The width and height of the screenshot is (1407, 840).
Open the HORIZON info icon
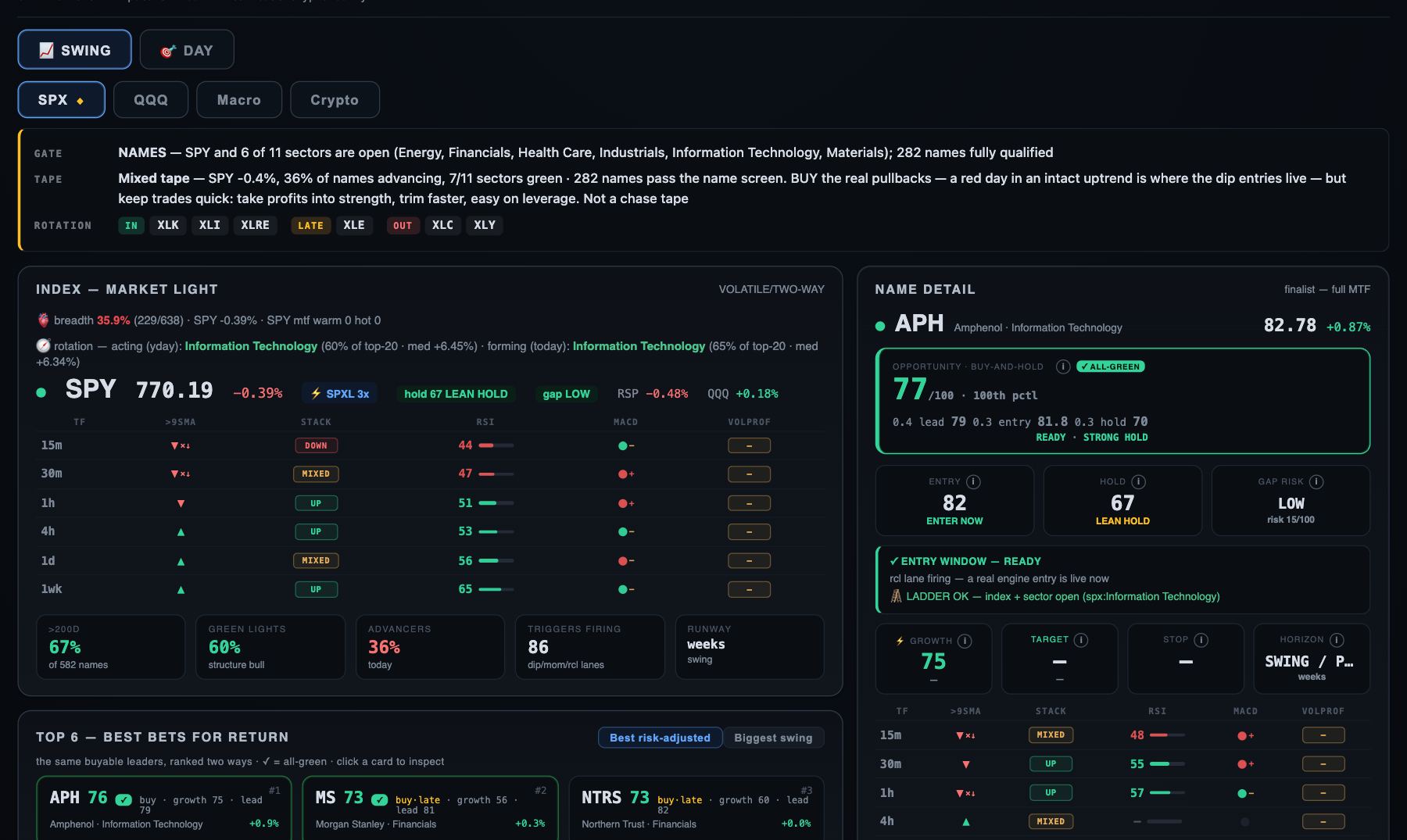tap(1337, 640)
